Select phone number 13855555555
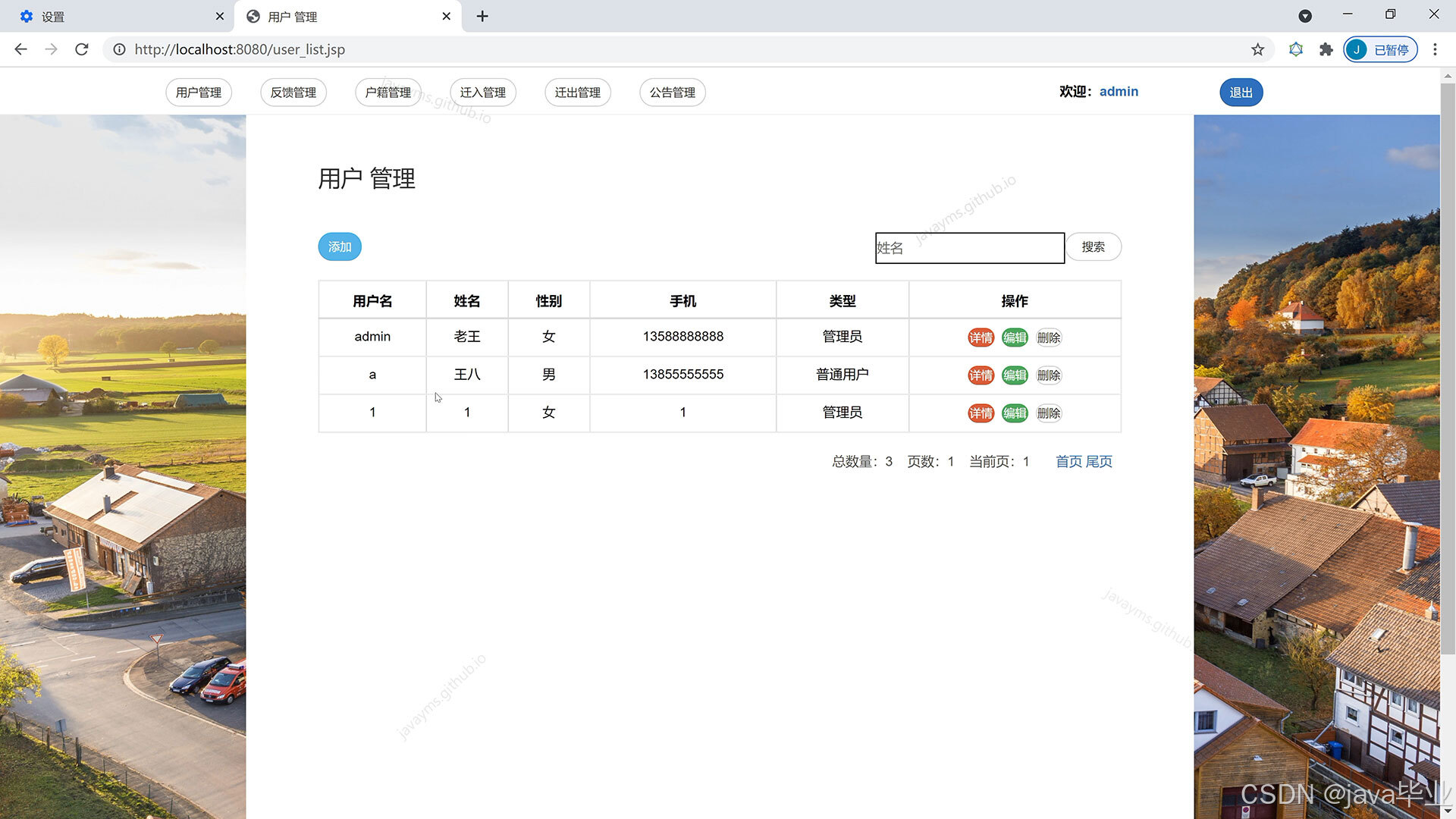This screenshot has width=1456, height=819. [683, 375]
